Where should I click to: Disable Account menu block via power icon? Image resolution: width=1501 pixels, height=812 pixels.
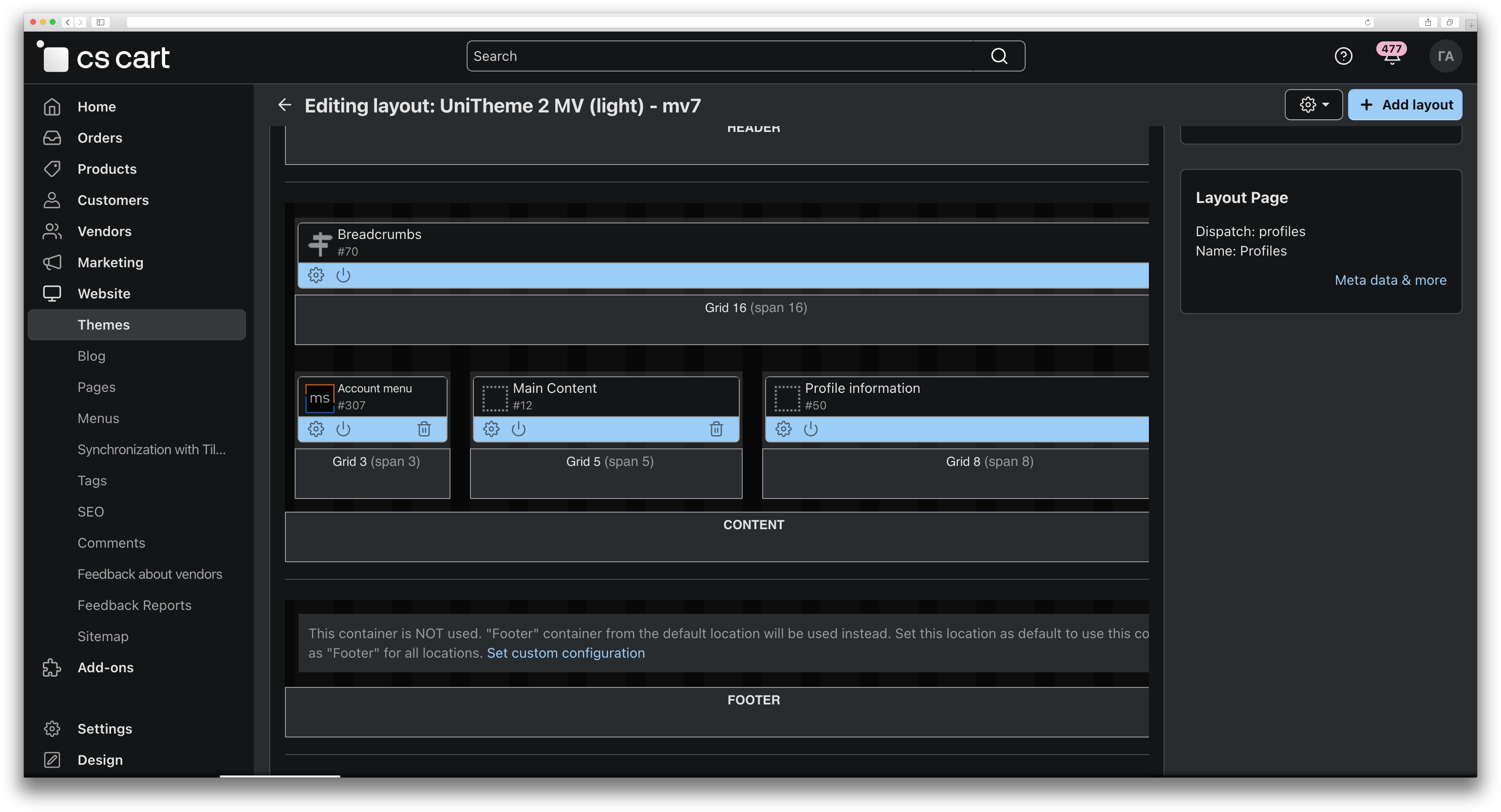[343, 429]
